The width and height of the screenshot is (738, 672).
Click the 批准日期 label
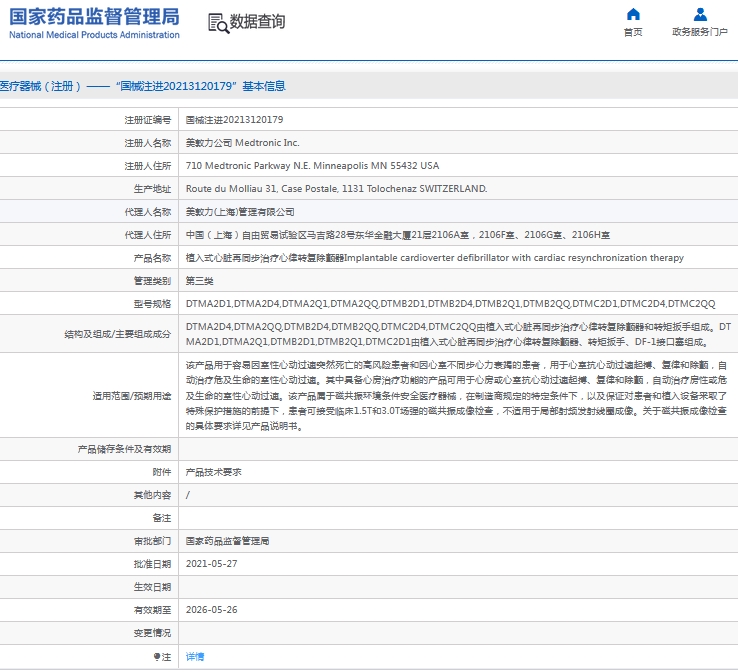[x=152, y=564]
